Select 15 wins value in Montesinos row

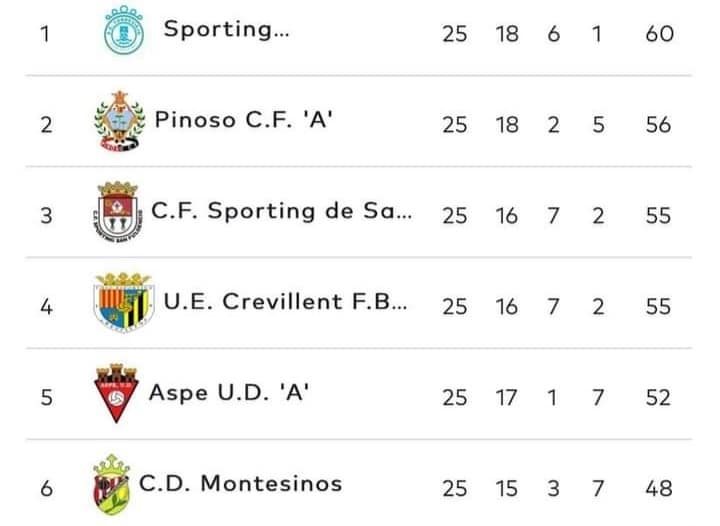(x=507, y=488)
